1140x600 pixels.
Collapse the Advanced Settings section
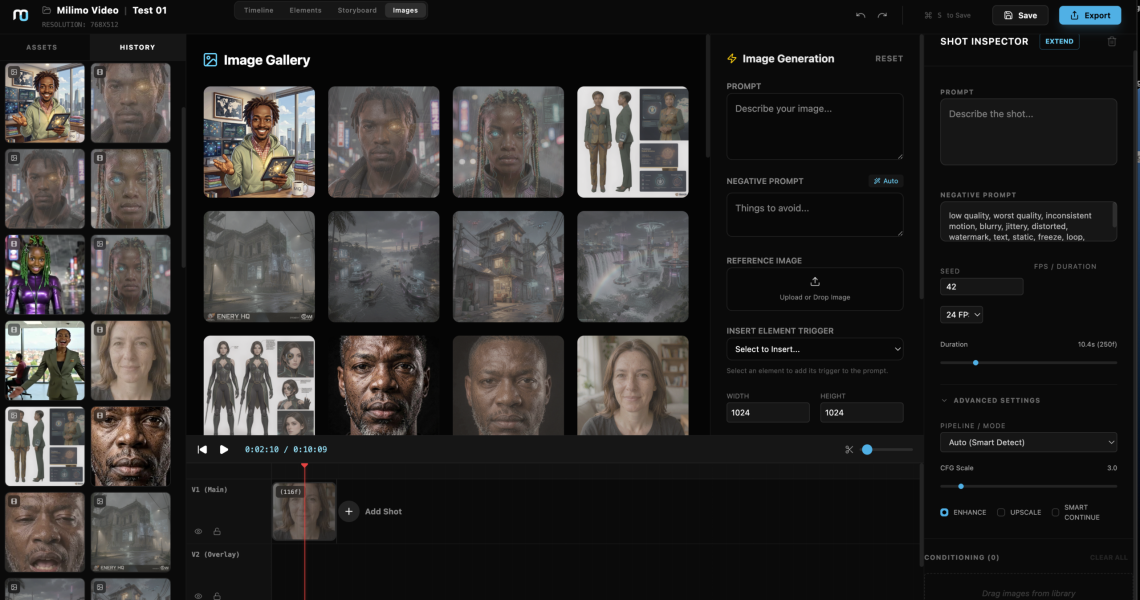(x=945, y=401)
